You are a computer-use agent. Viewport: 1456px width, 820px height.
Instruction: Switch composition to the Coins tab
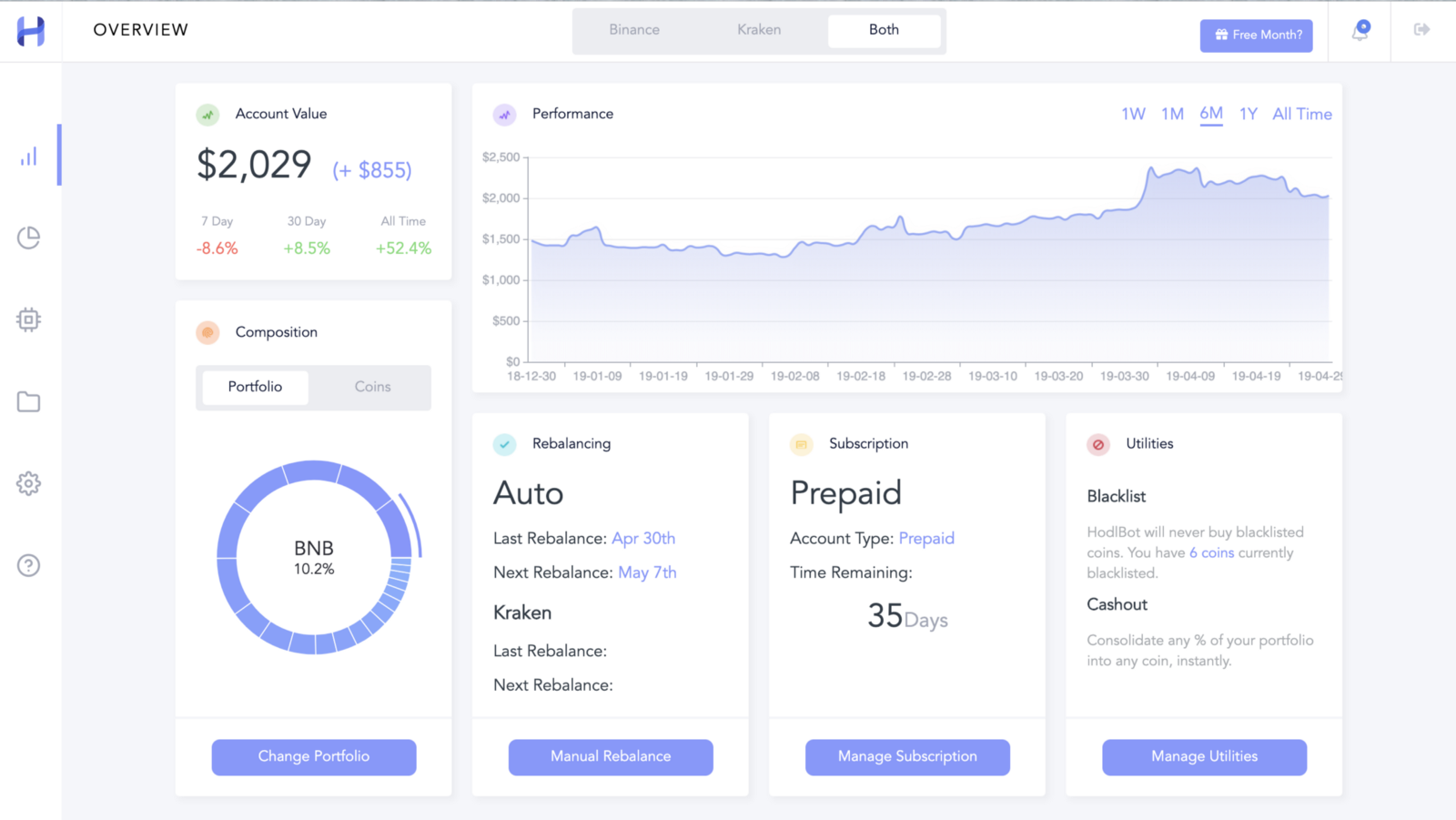[x=372, y=387]
